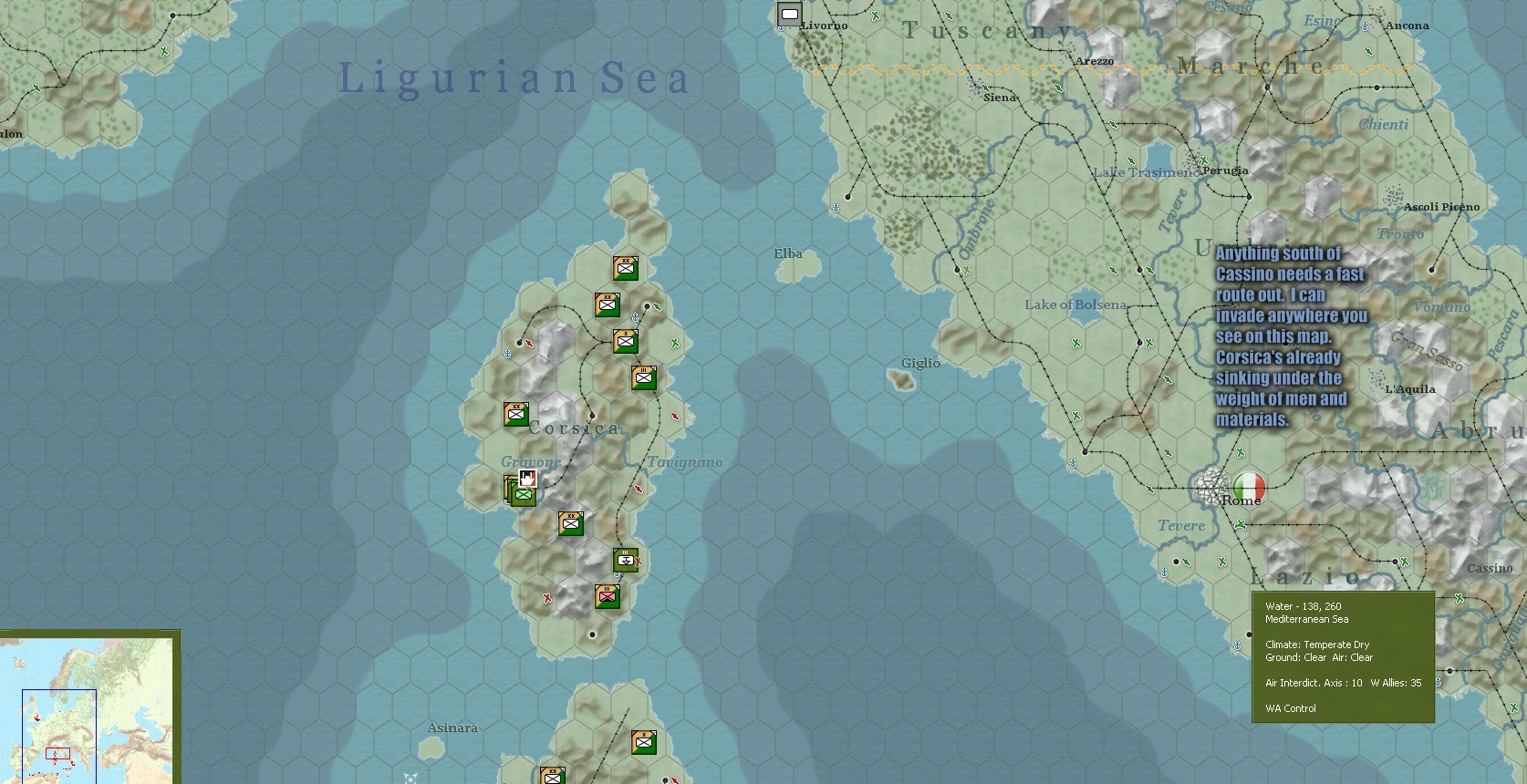Image resolution: width=1527 pixels, height=784 pixels.
Task: Select the XX division on Corsica's west coast
Action: [516, 414]
